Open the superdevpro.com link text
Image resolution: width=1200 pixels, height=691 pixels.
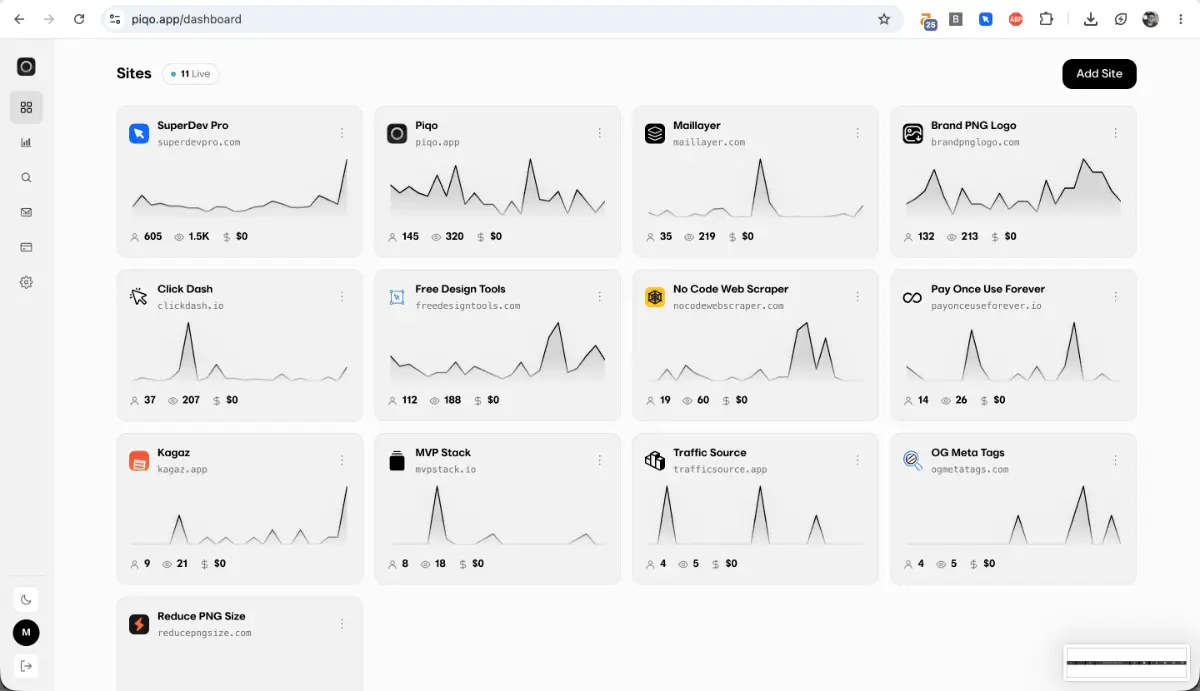tap(199, 142)
